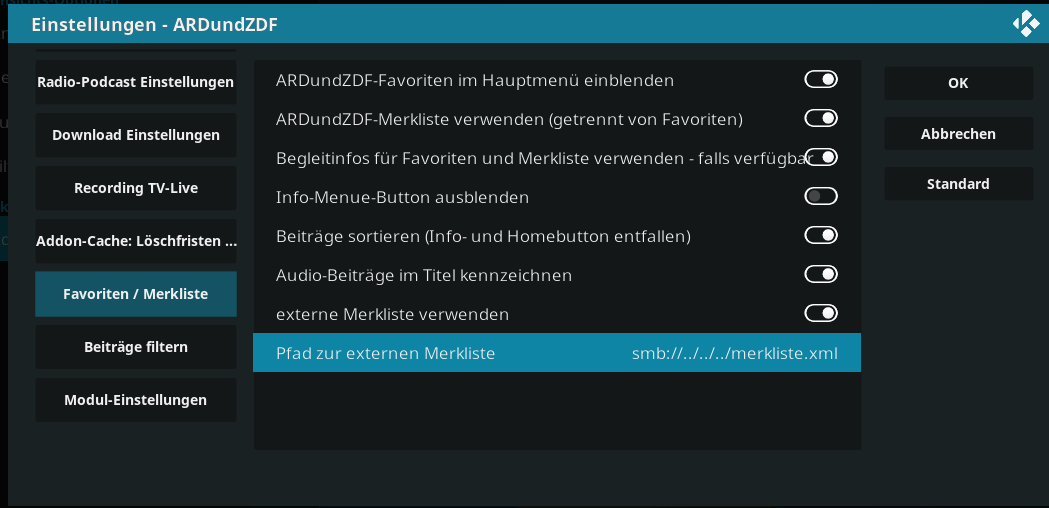The width and height of the screenshot is (1049, 508).
Task: Go to Modul-Einstellungen category
Action: [136, 400]
